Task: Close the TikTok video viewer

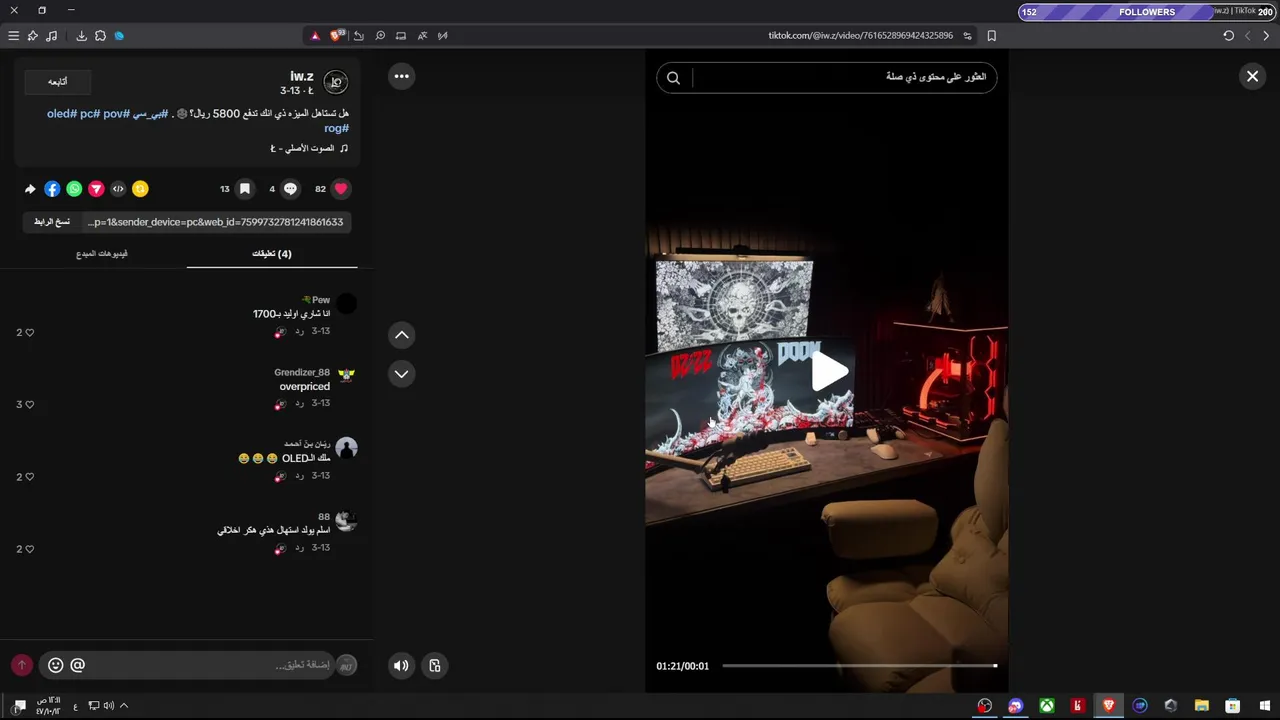Action: tap(1252, 76)
